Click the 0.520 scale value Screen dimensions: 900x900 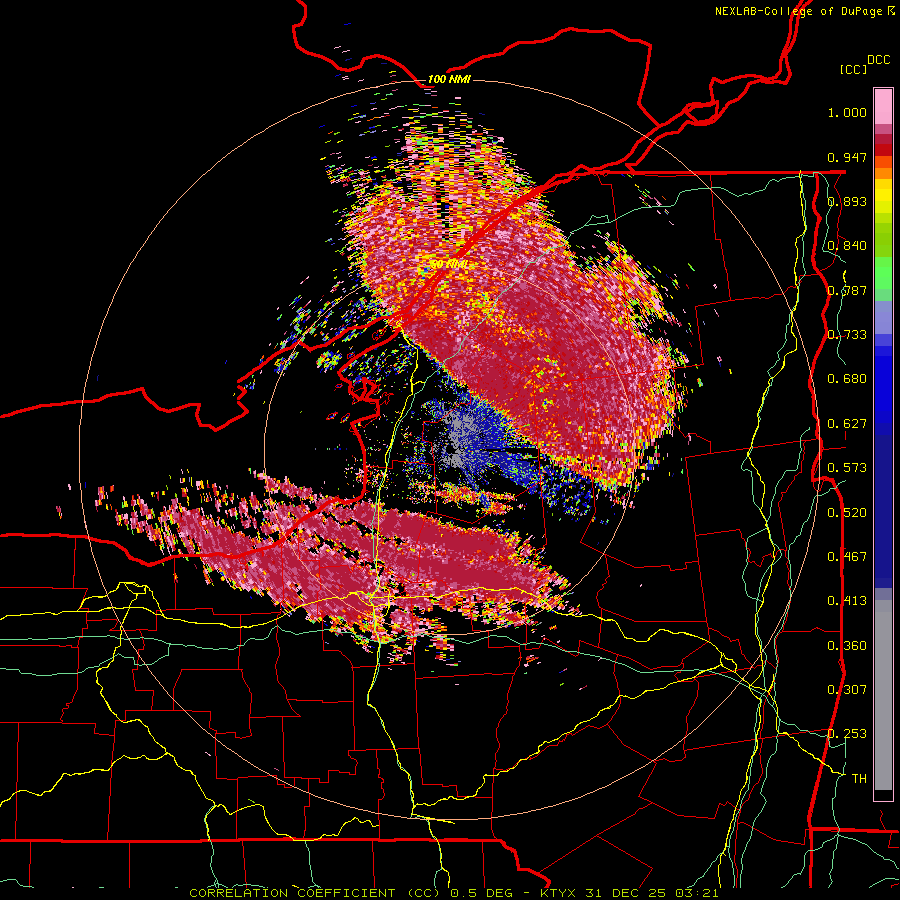[x=847, y=513]
